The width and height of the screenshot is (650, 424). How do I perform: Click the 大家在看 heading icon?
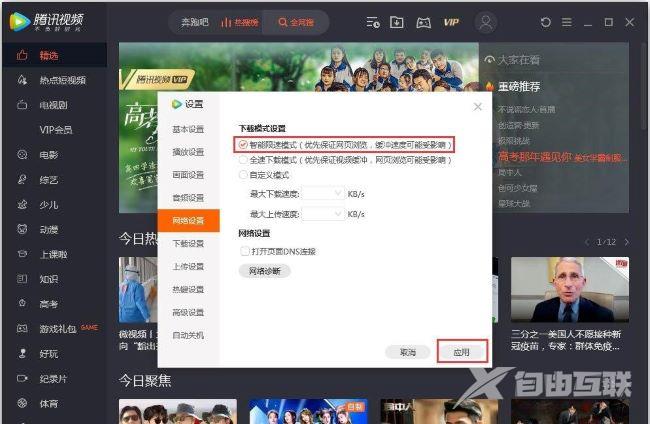pos(490,60)
